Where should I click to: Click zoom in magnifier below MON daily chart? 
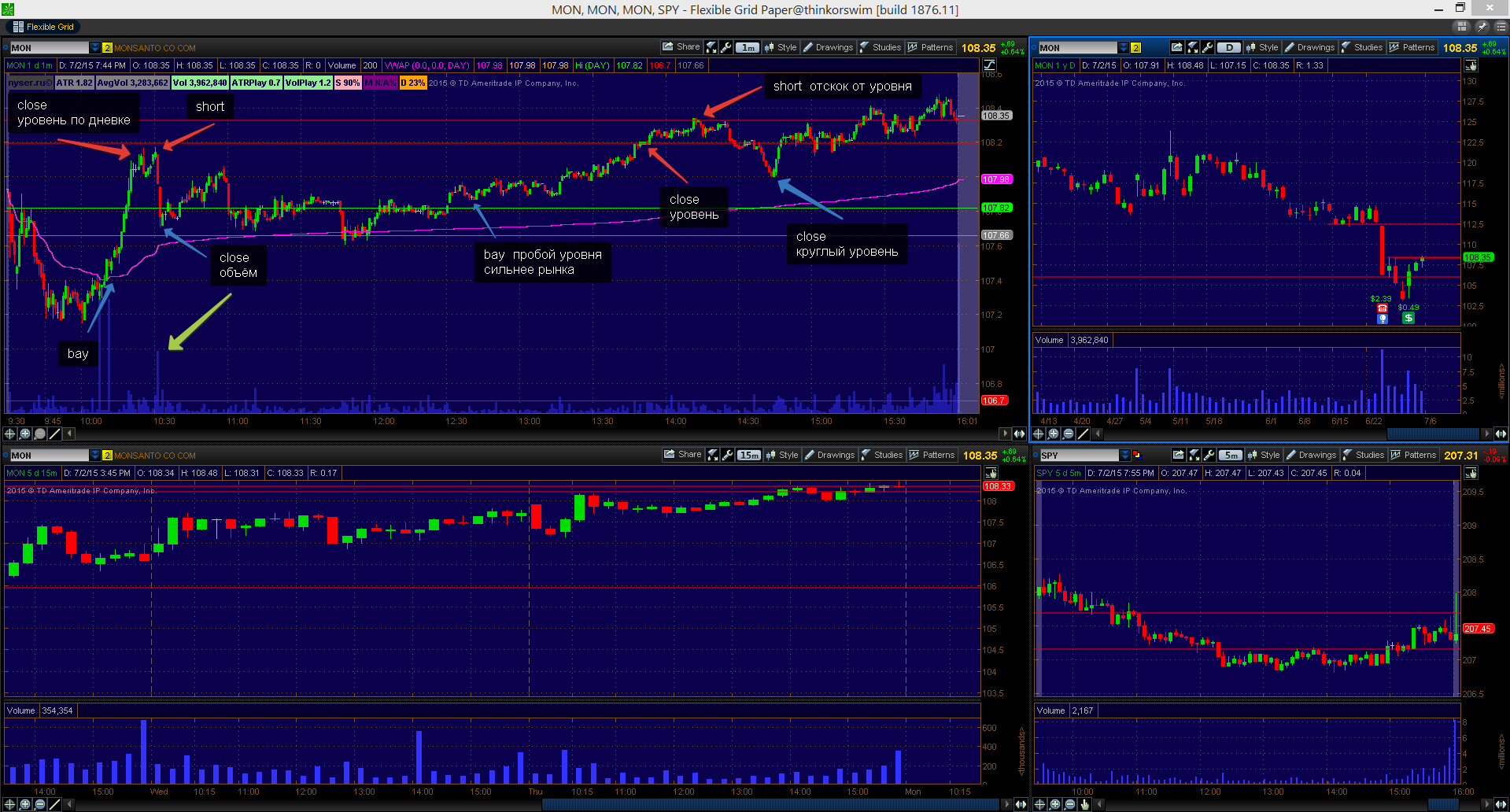(1054, 434)
